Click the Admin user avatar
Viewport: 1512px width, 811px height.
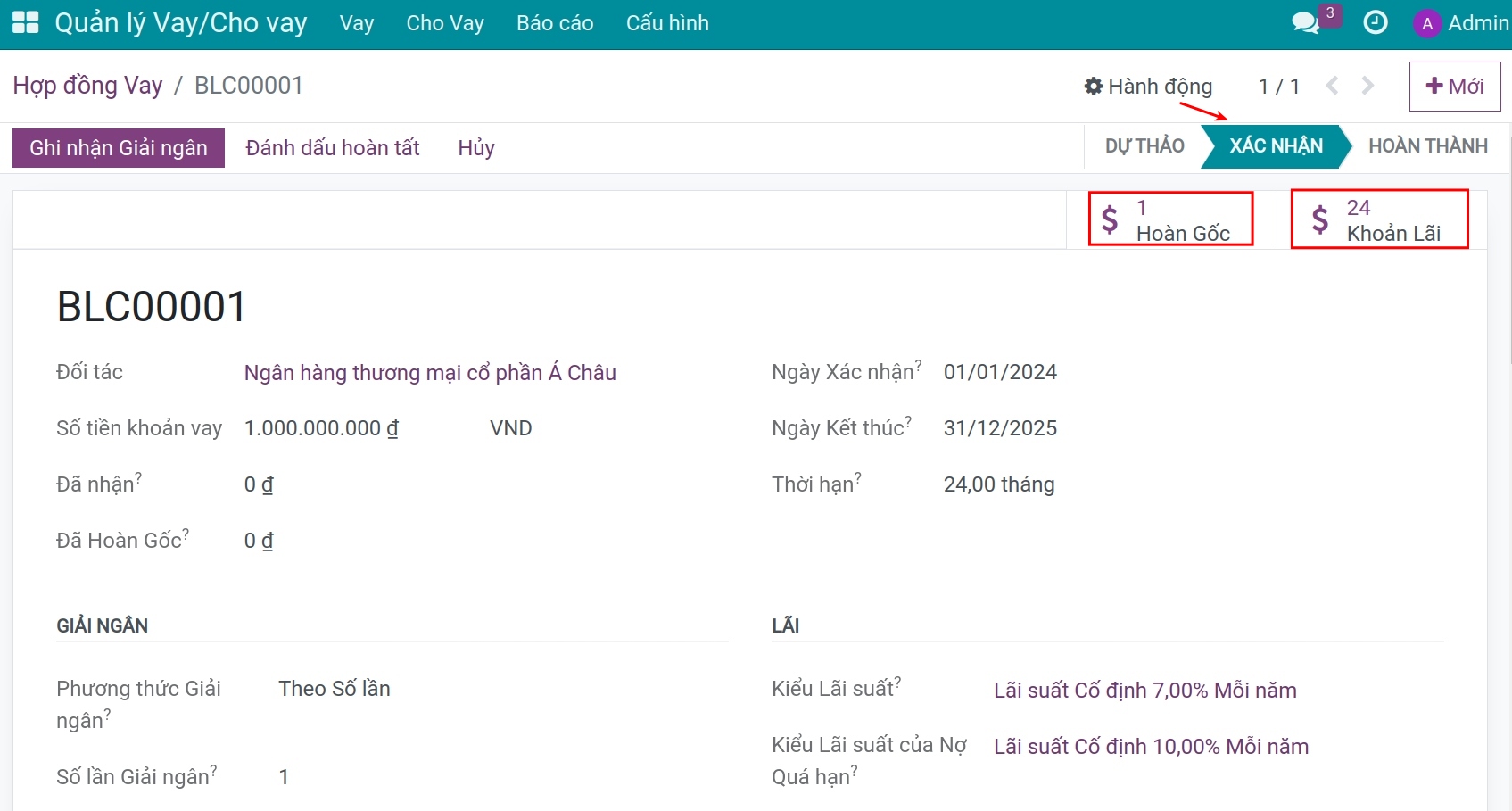coord(1427,23)
